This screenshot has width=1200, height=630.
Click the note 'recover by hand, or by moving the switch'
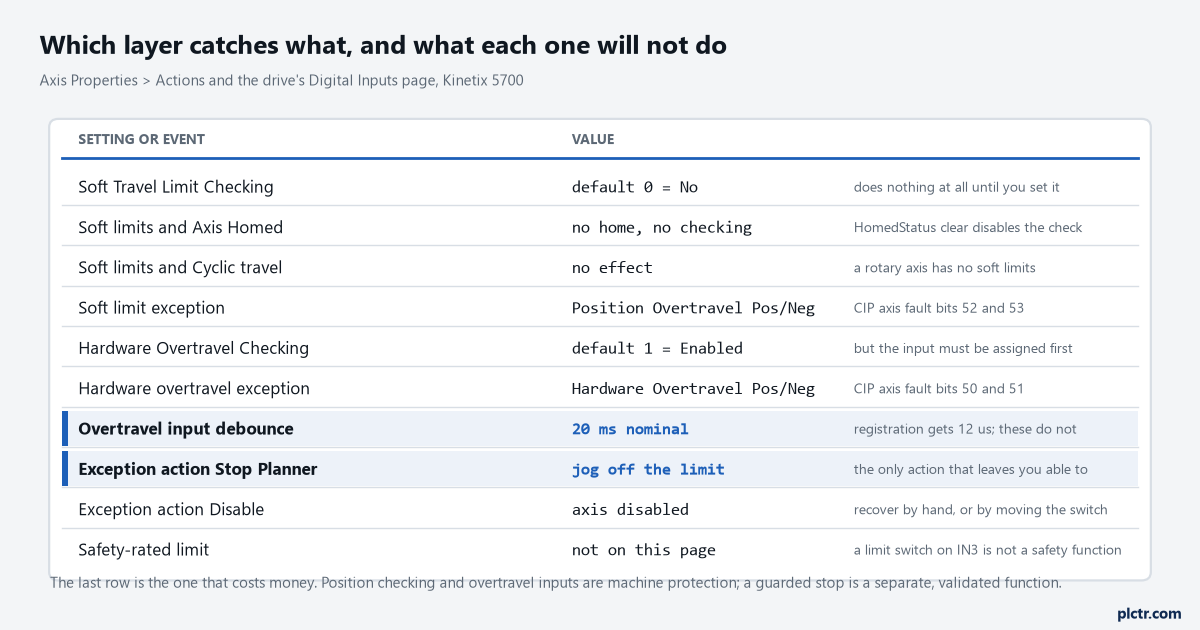click(981, 509)
